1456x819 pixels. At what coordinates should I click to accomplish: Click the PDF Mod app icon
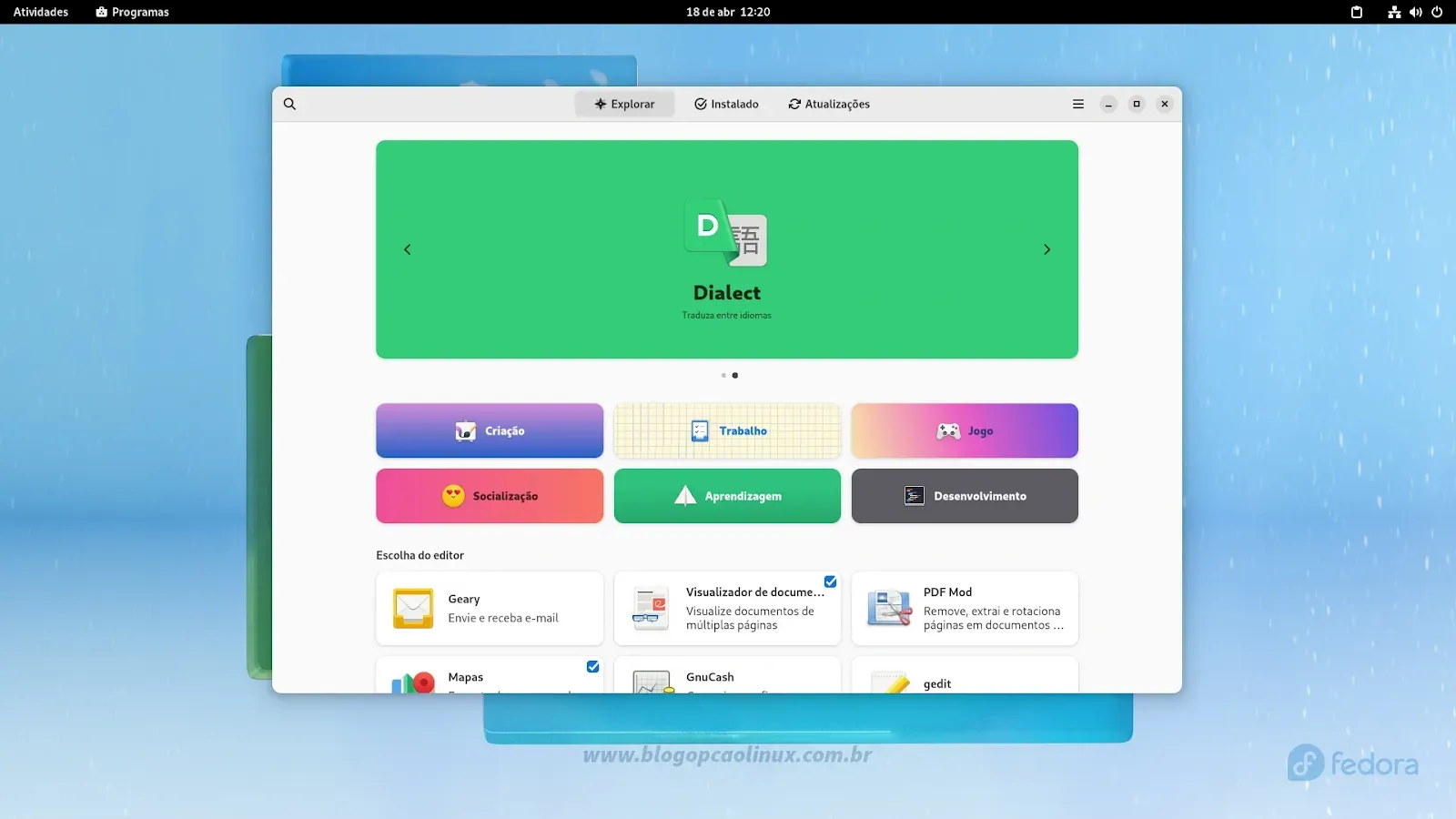889,608
